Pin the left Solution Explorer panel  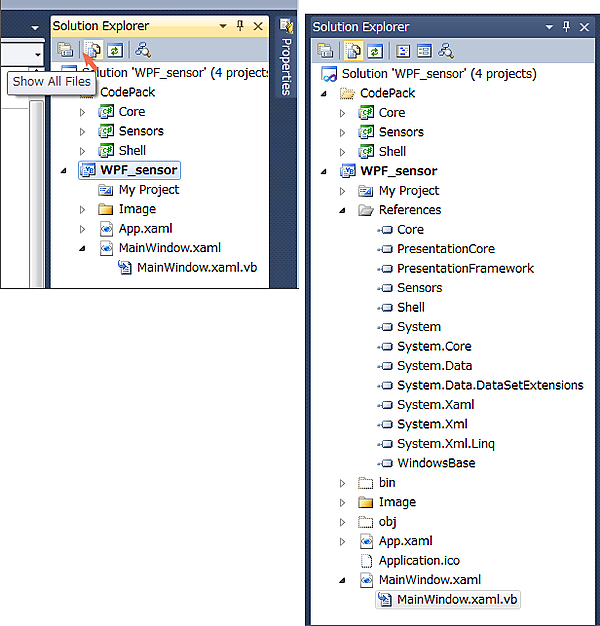(x=240, y=26)
